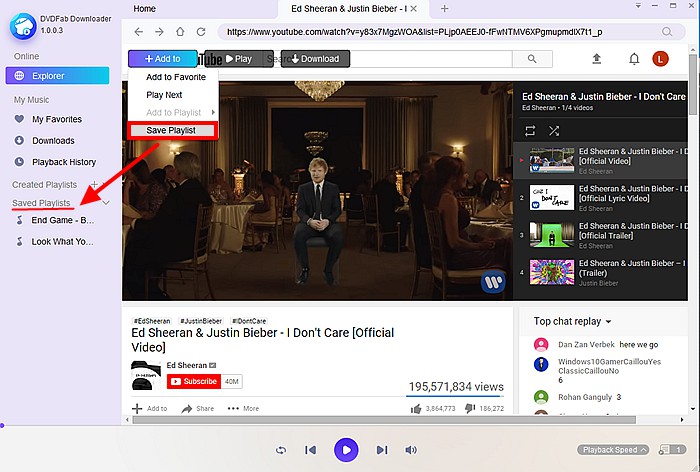Choose Save Playlist menu item
This screenshot has height=472, width=700.
(172, 130)
